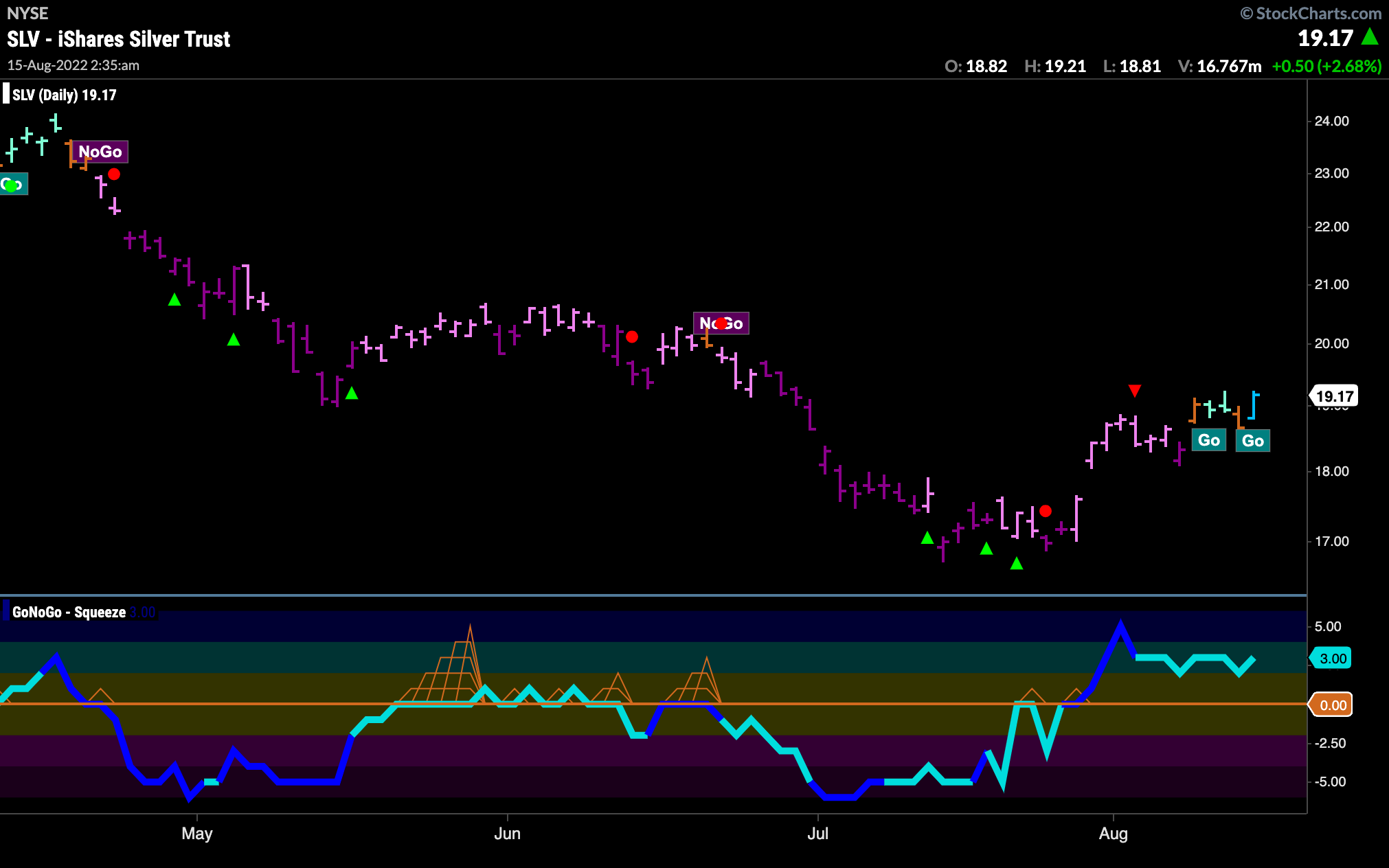Click the SLV - iShares Silver Trust title

(x=119, y=39)
